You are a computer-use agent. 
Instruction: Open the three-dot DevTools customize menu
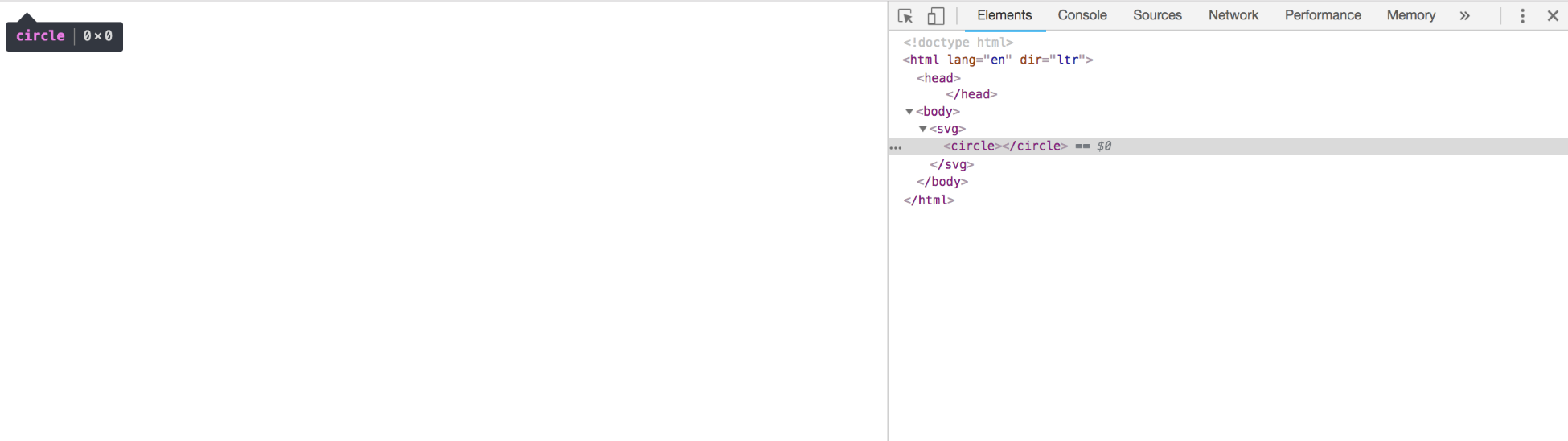pyautogui.click(x=1522, y=16)
